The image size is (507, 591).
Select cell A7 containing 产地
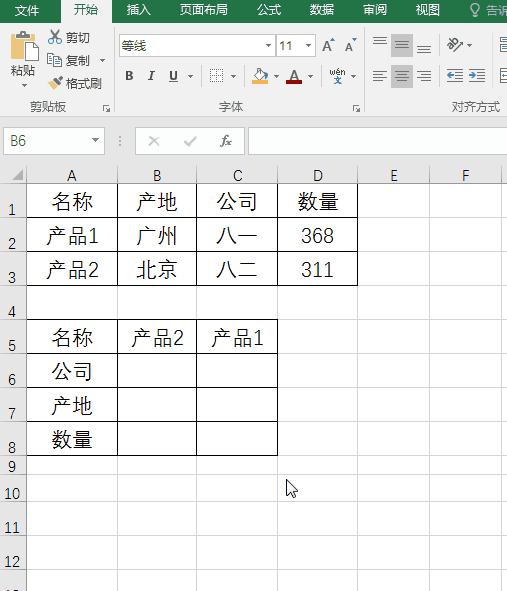pos(72,405)
